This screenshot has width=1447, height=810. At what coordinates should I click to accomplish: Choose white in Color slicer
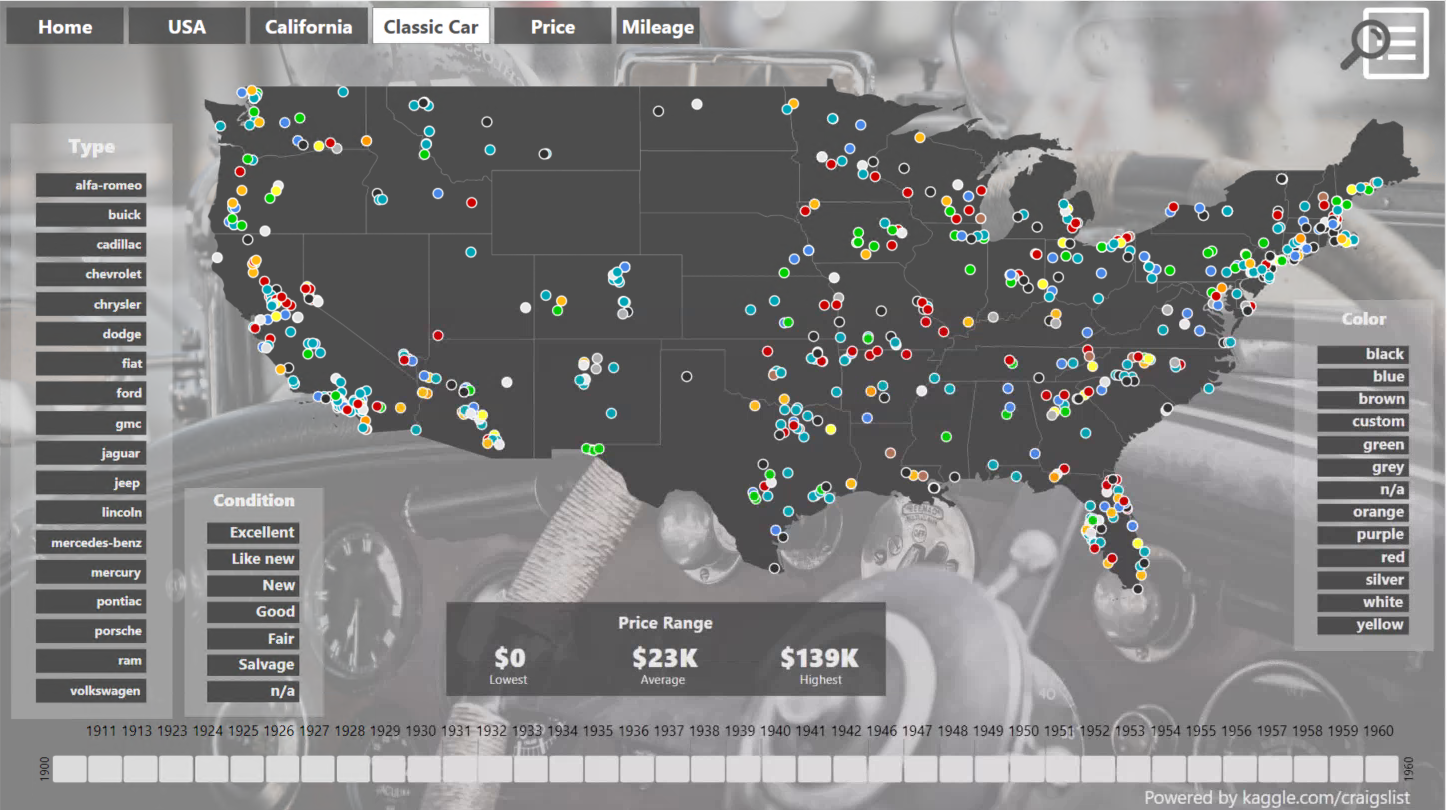tap(1363, 602)
